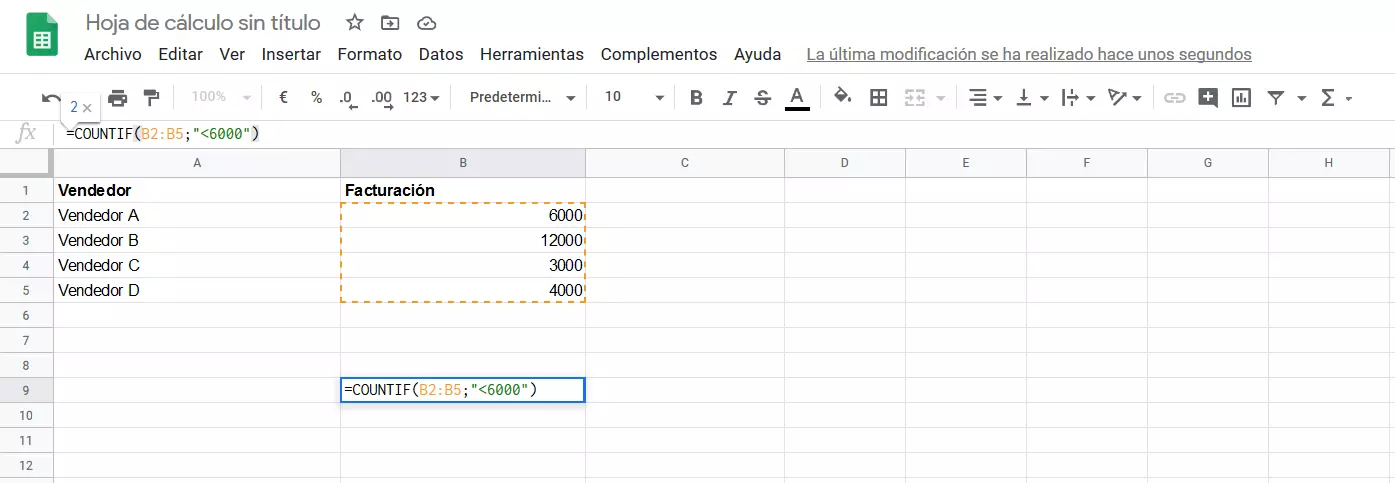The height and width of the screenshot is (483, 1395).
Task: Click the move to folder icon
Action: (x=390, y=23)
